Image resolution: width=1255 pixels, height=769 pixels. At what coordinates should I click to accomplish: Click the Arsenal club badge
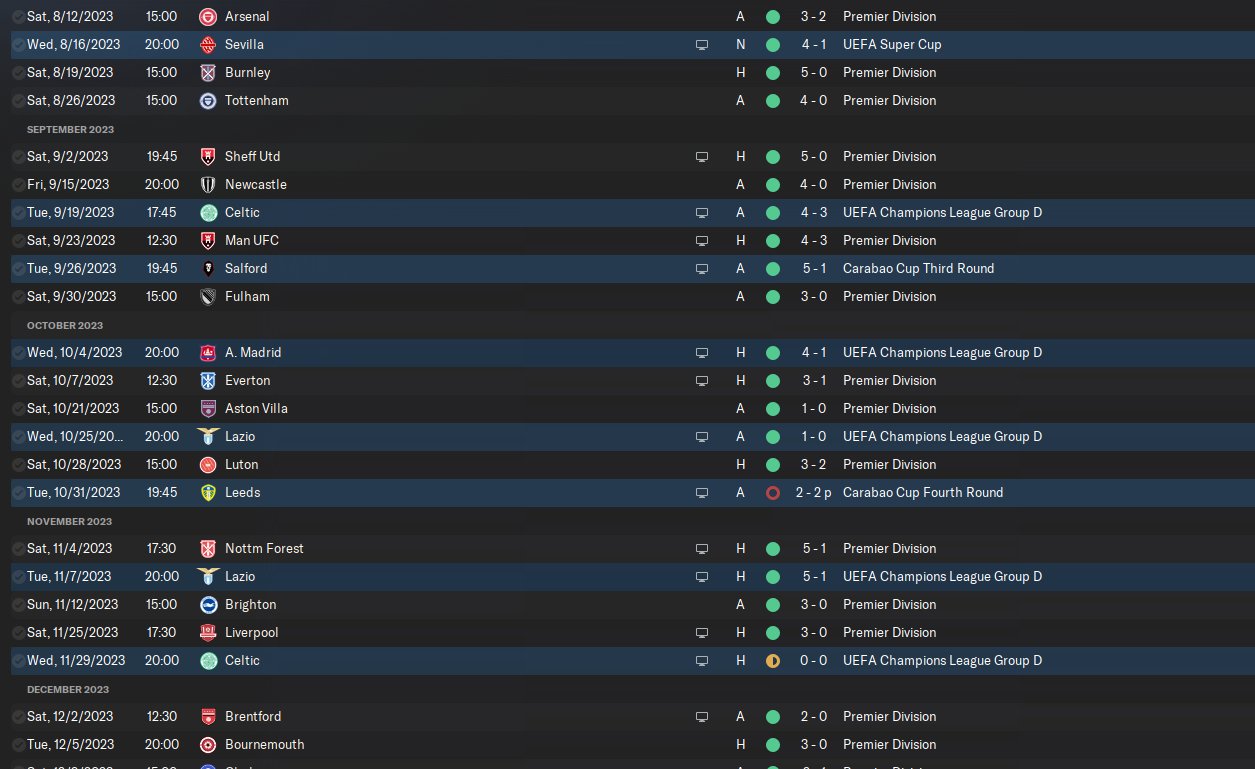point(208,17)
